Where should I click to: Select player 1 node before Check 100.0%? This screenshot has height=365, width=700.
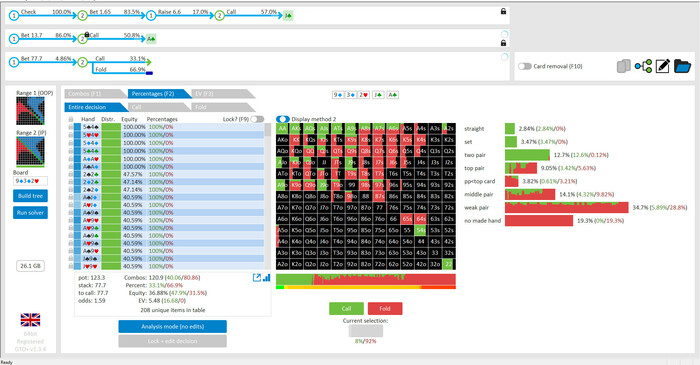[14, 16]
